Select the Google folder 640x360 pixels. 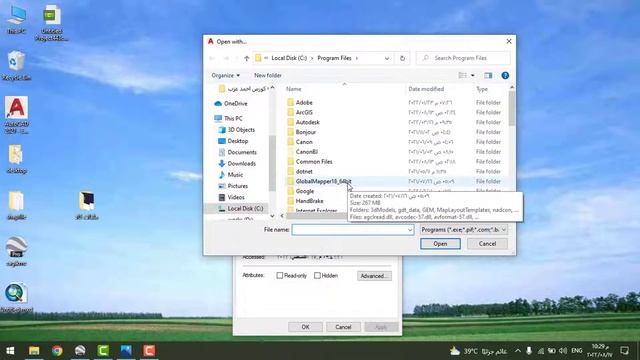305,191
